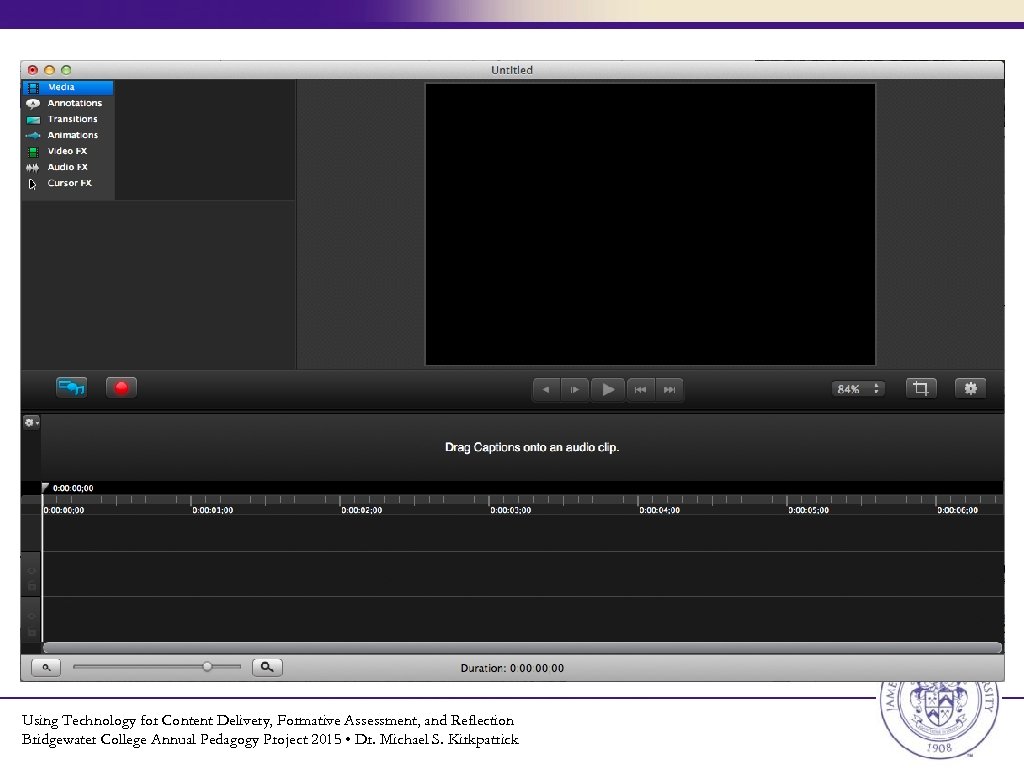Step forward one frame
The height and width of the screenshot is (768, 1024).
pos(575,390)
